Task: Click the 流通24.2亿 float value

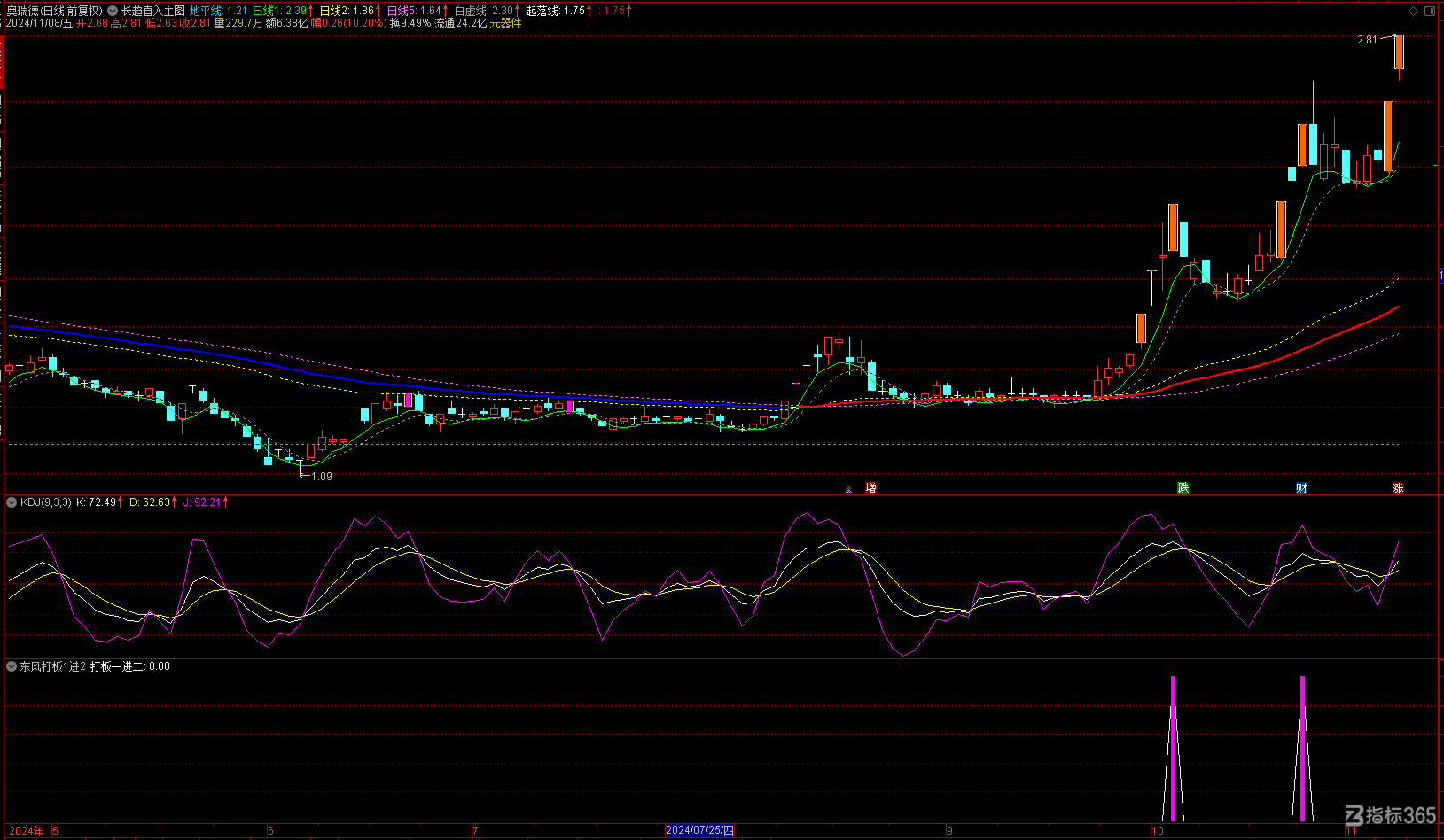Action: click(x=460, y=23)
